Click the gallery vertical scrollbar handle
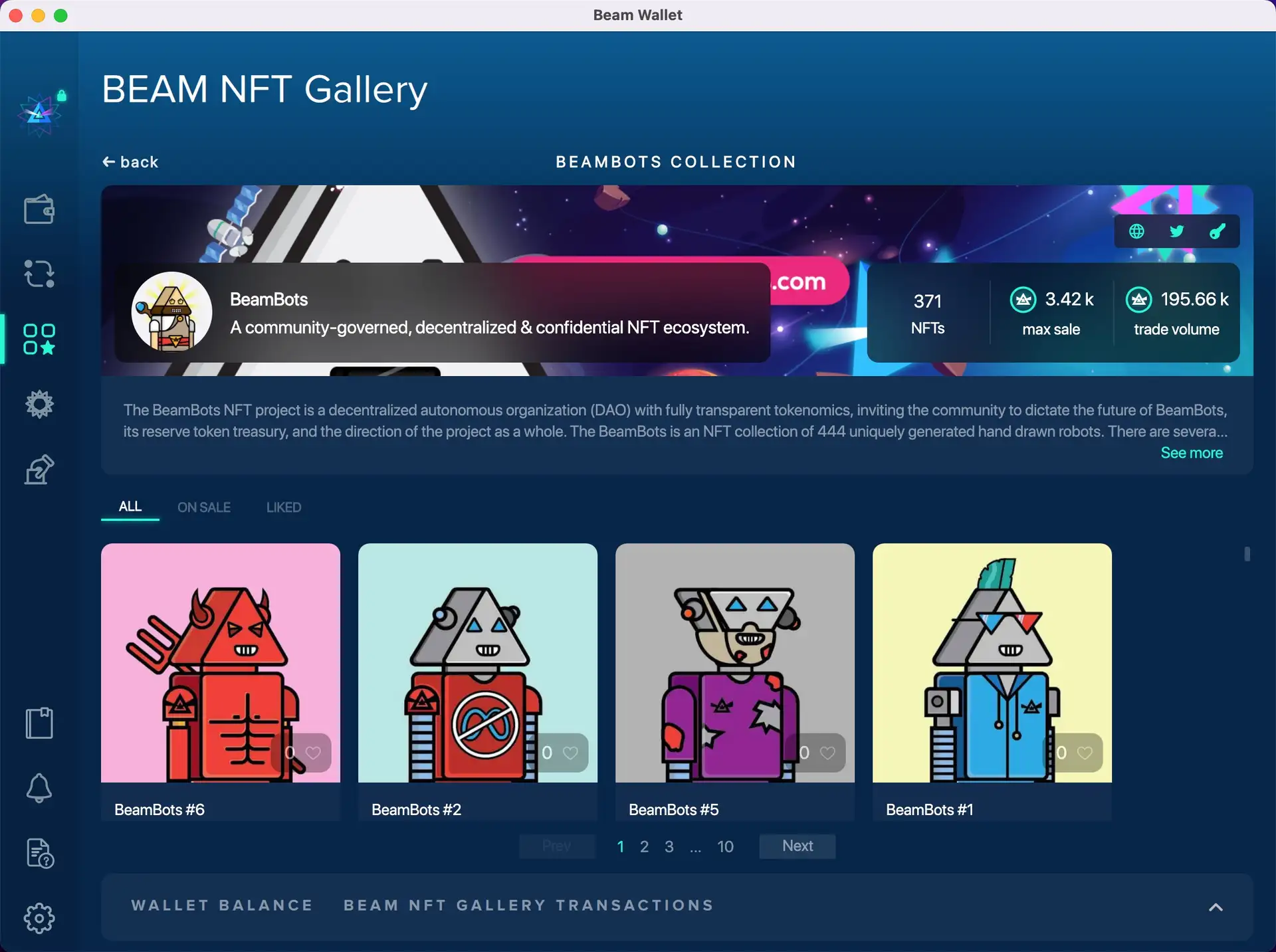Screen dimensions: 1276x952 coord(1247,554)
